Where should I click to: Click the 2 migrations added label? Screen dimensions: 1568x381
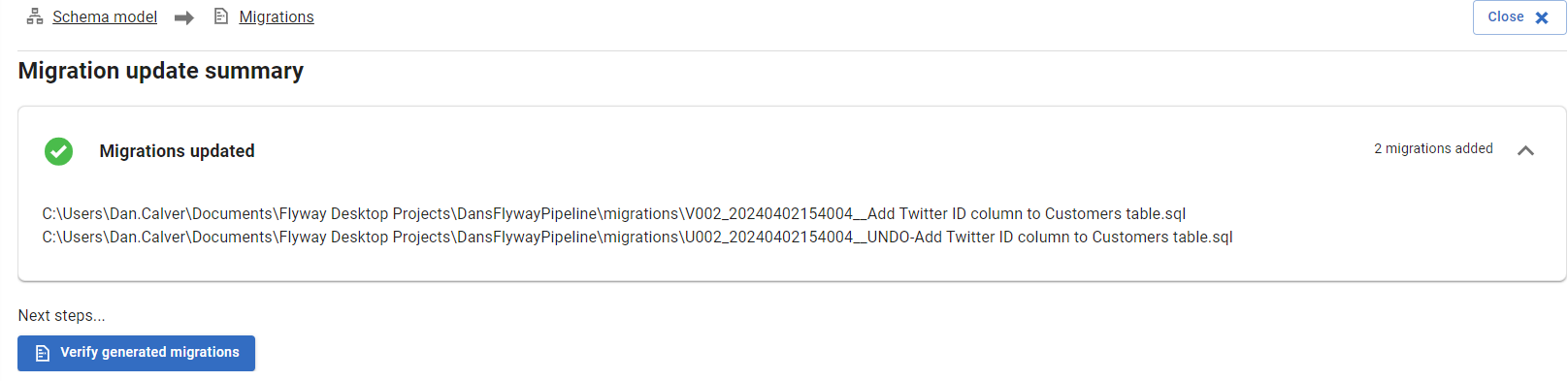click(1433, 148)
